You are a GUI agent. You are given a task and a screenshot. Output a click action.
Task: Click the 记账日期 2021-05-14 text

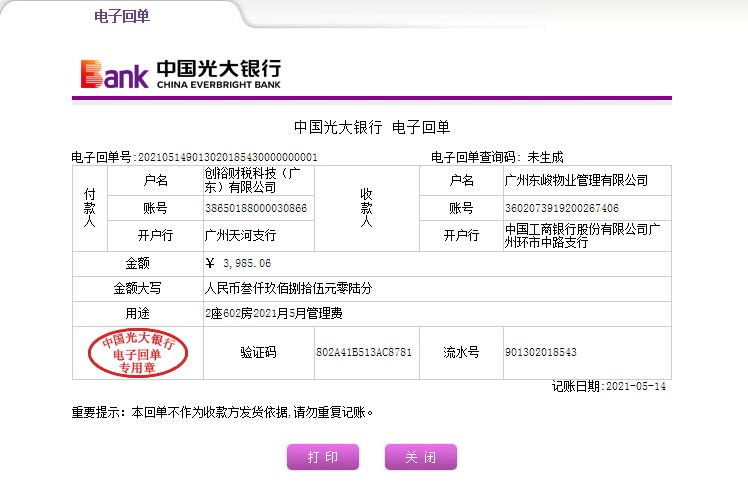point(609,386)
